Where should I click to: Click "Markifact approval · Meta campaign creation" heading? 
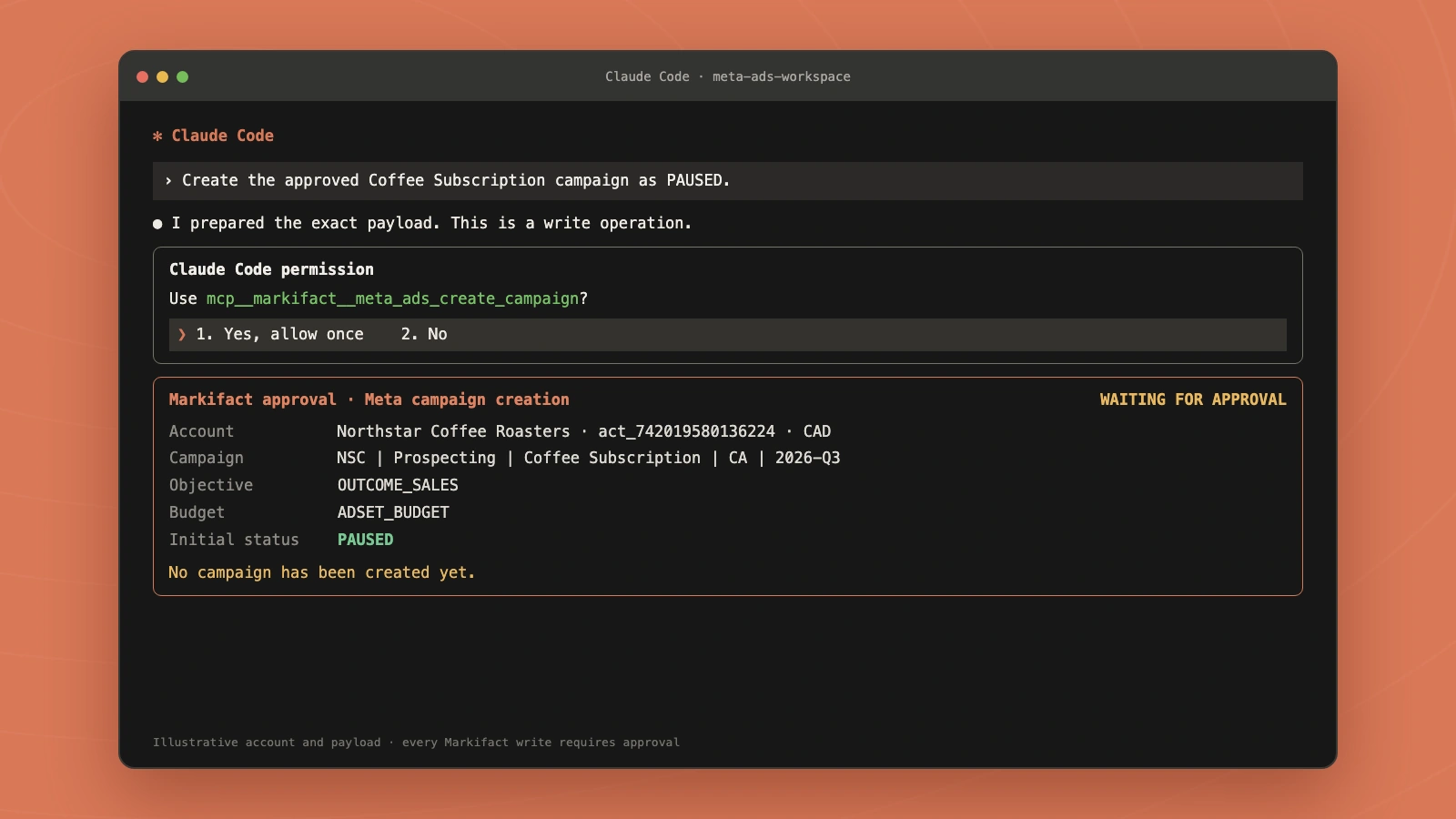pyautogui.click(x=369, y=399)
